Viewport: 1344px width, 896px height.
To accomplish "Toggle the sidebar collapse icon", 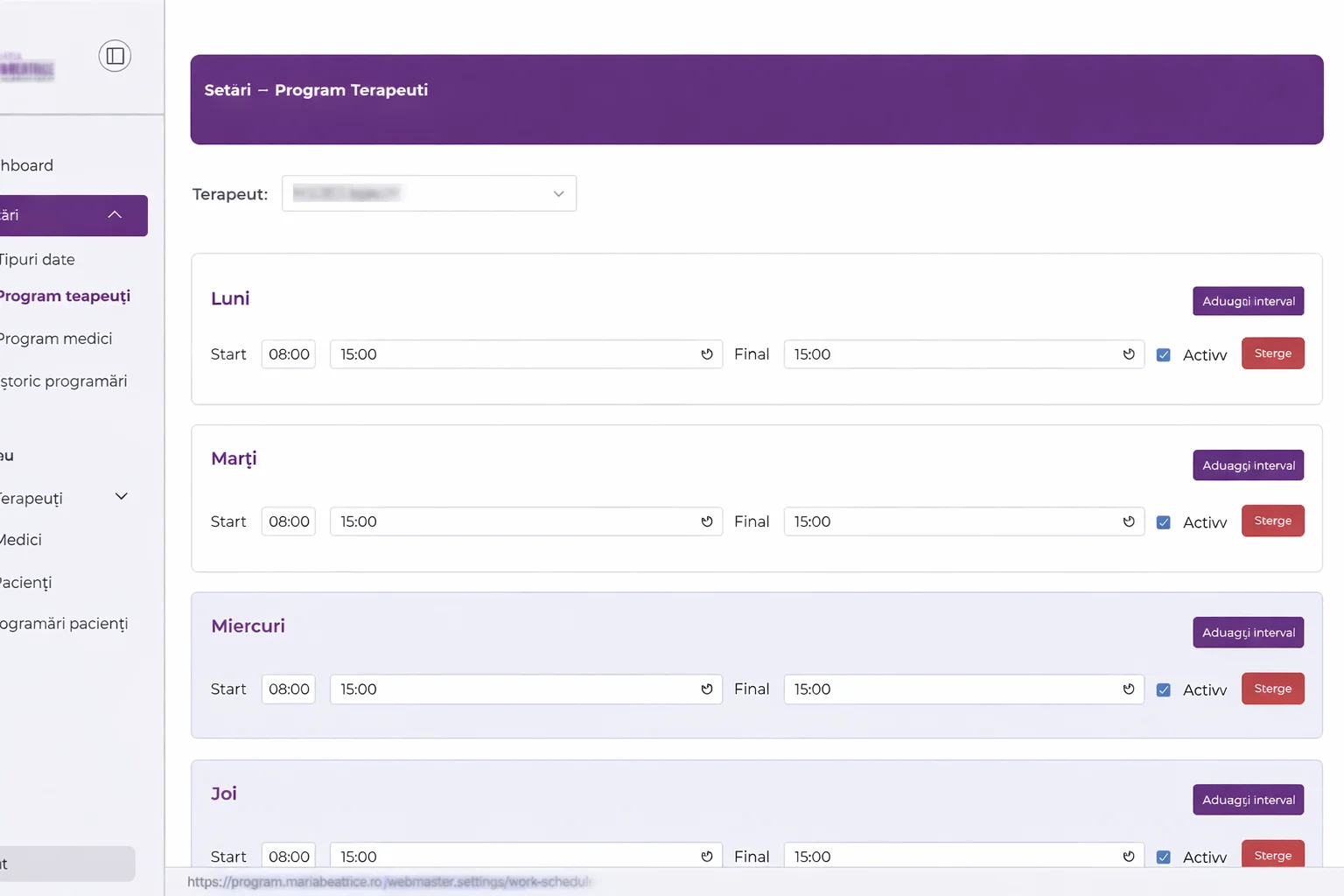I will point(115,56).
